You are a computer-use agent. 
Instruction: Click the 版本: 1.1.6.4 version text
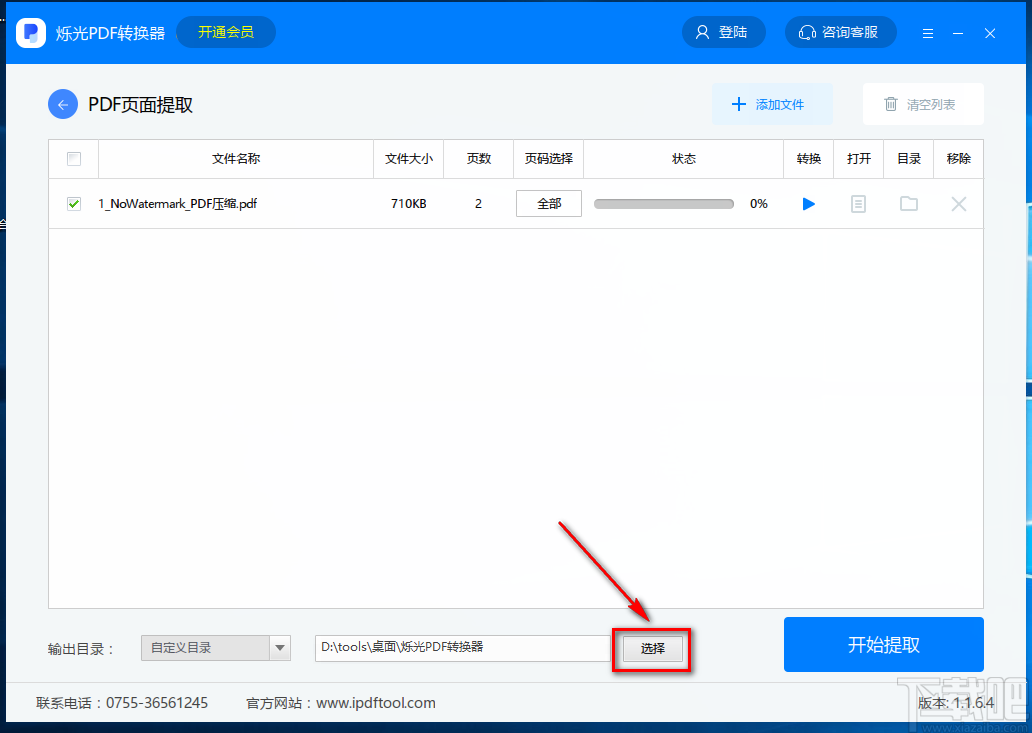click(x=956, y=703)
